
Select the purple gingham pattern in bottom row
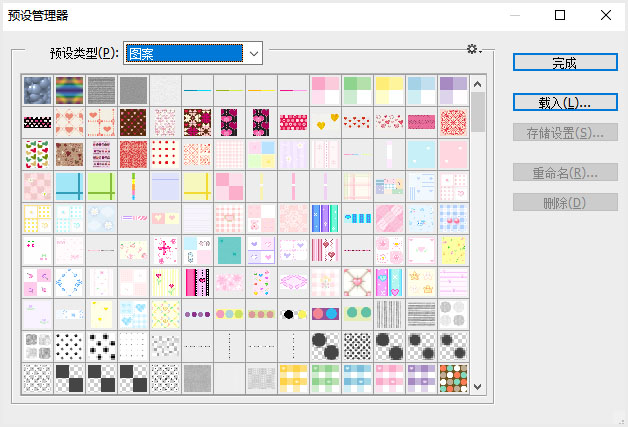point(422,379)
